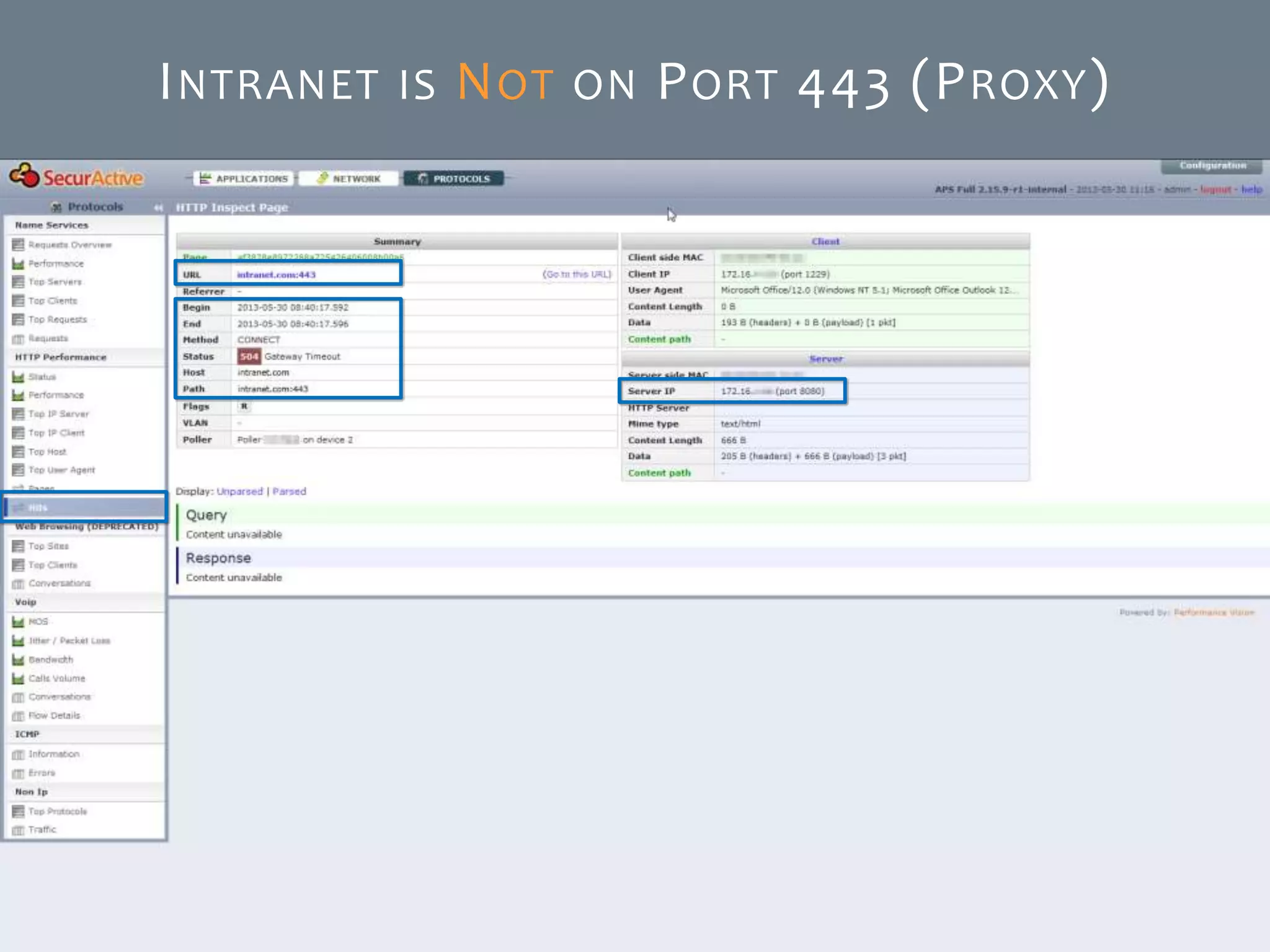Screen dimensions: 1270x952
Task: Open the Protocols tab
Action: 453,178
